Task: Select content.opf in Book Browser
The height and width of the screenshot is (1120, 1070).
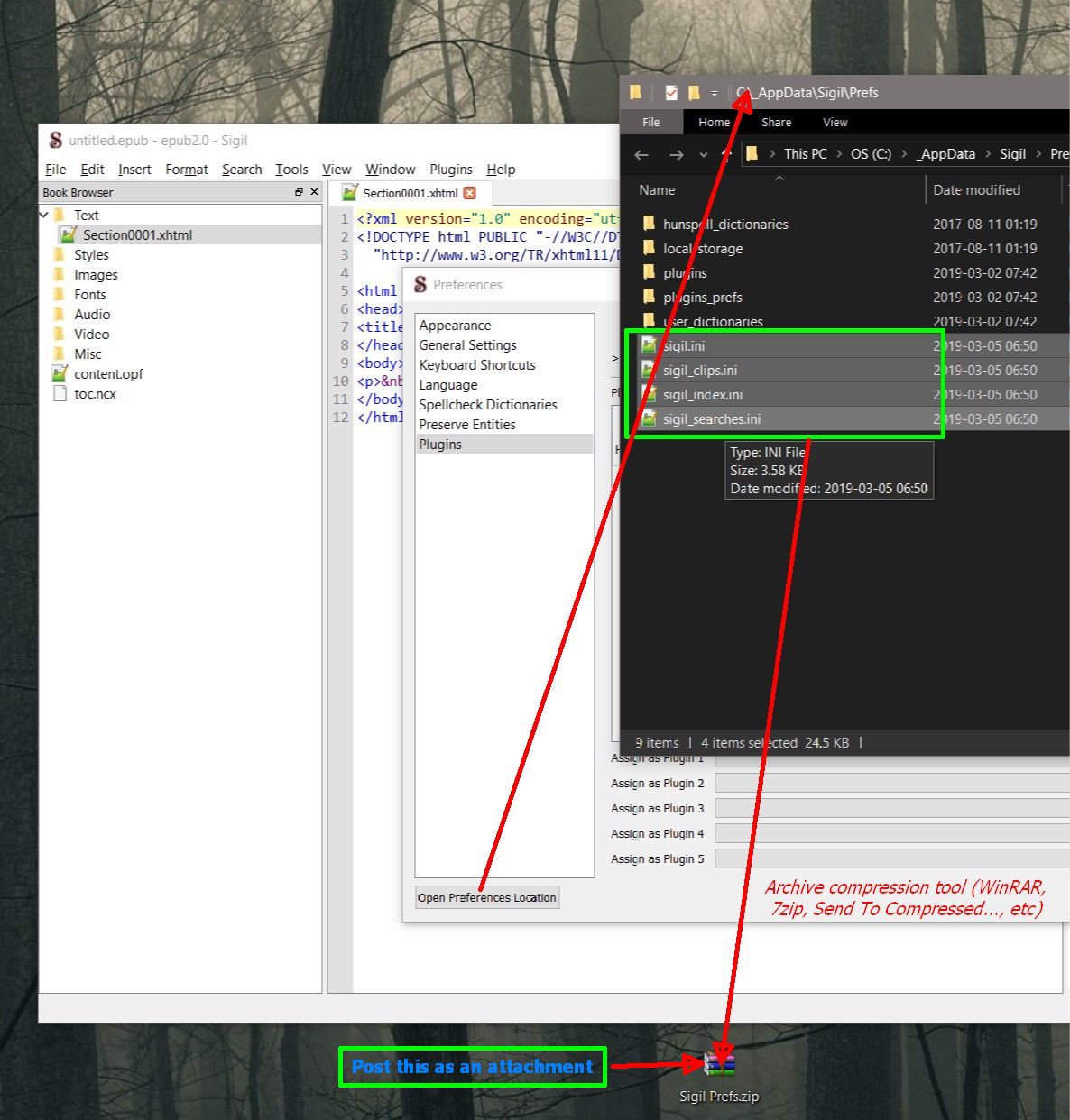Action: pos(108,373)
